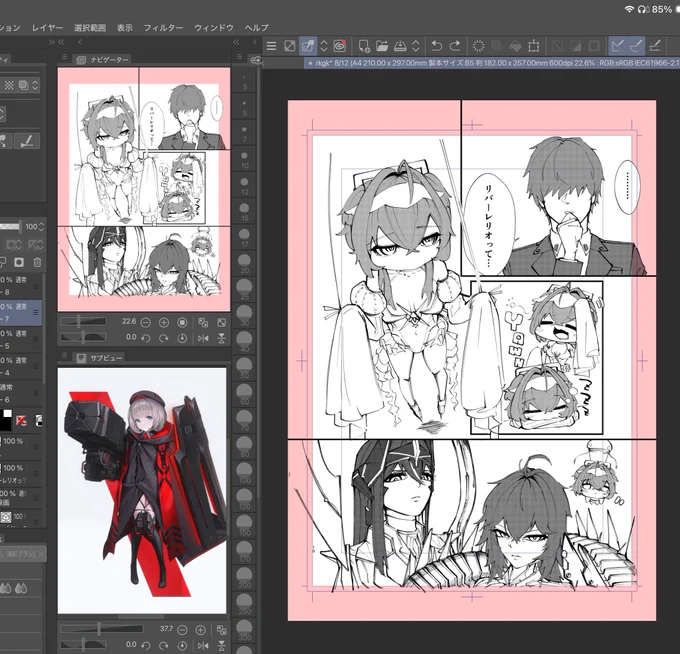Click Sub View fit-to-view icon
Image resolution: width=680 pixels, height=654 pixels.
[x=221, y=629]
